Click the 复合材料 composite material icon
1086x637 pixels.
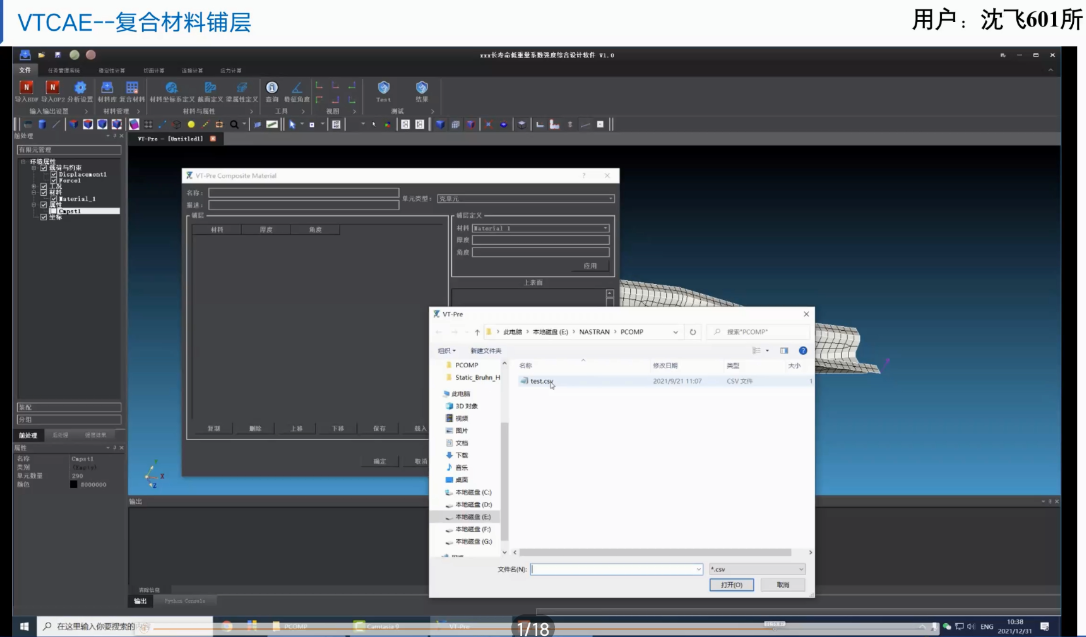pyautogui.click(x=132, y=88)
